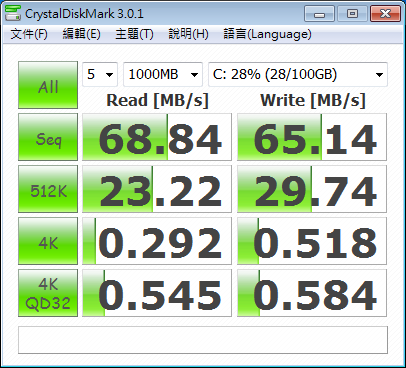
Task: Click the empty comment field at the bottom
Action: pyautogui.click(x=203, y=340)
